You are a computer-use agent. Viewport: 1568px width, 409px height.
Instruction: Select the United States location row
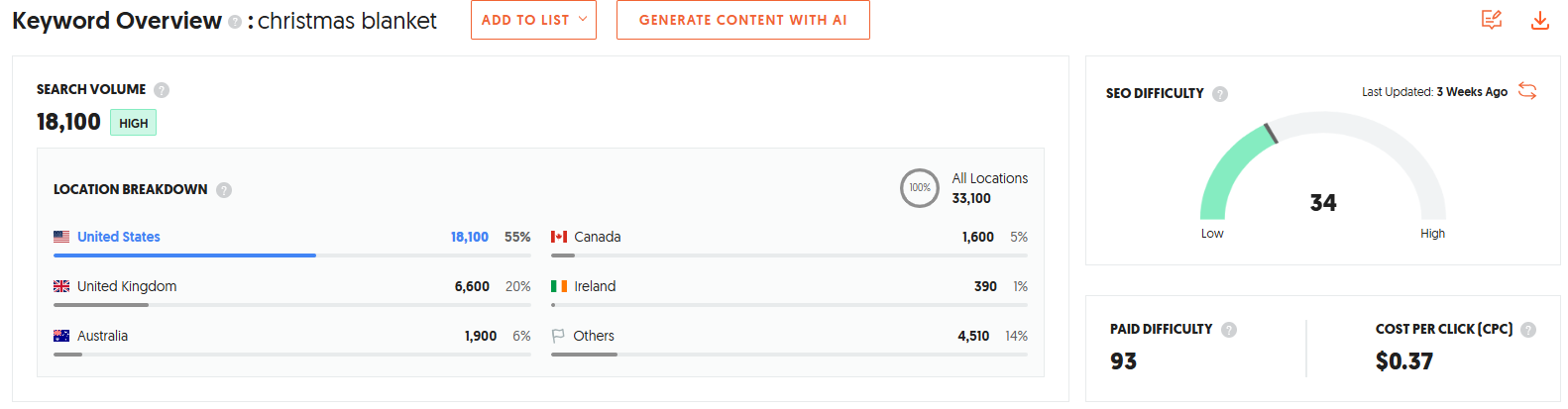(x=119, y=237)
